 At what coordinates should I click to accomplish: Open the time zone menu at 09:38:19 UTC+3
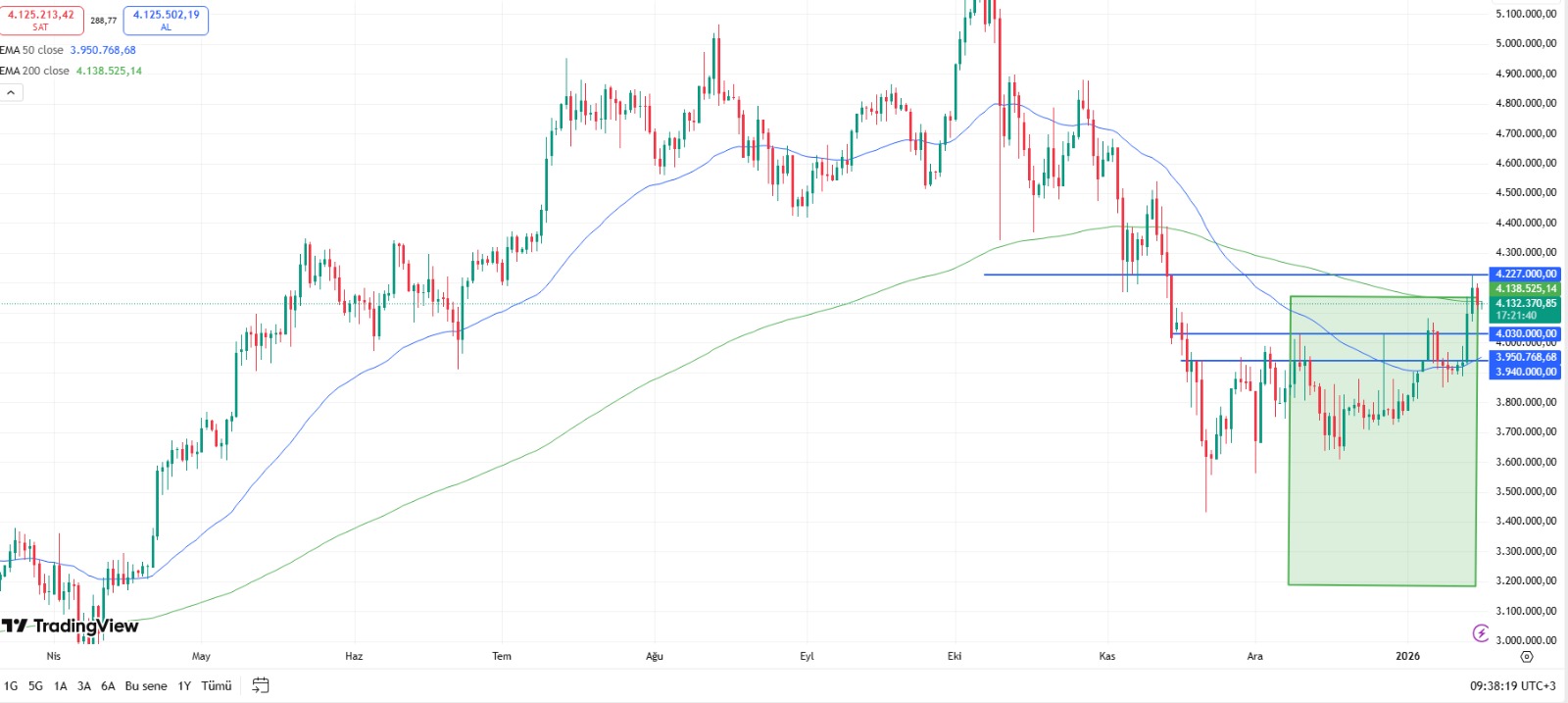(x=1514, y=686)
